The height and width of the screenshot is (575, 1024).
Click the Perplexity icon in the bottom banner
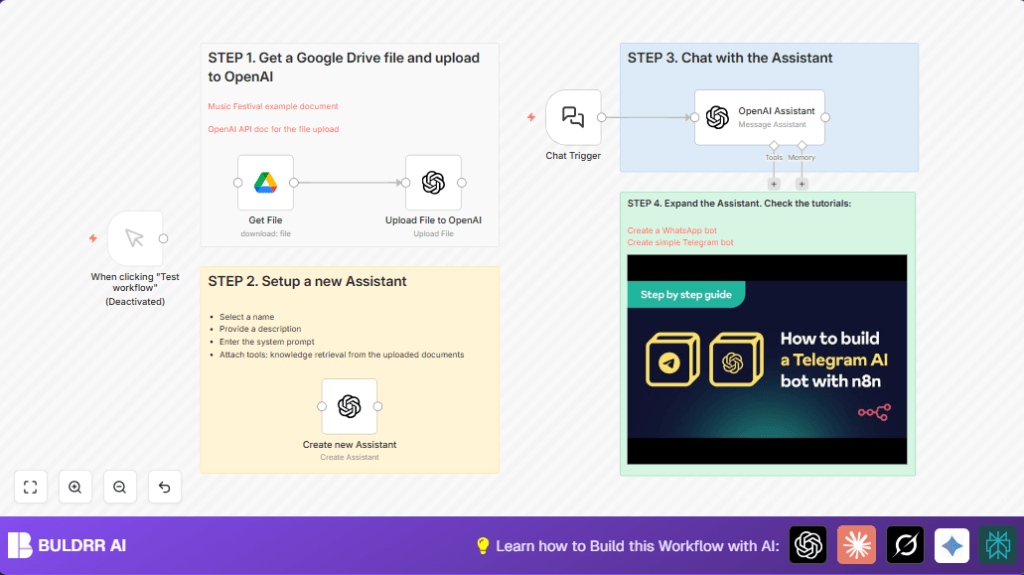pyautogui.click(x=998, y=545)
